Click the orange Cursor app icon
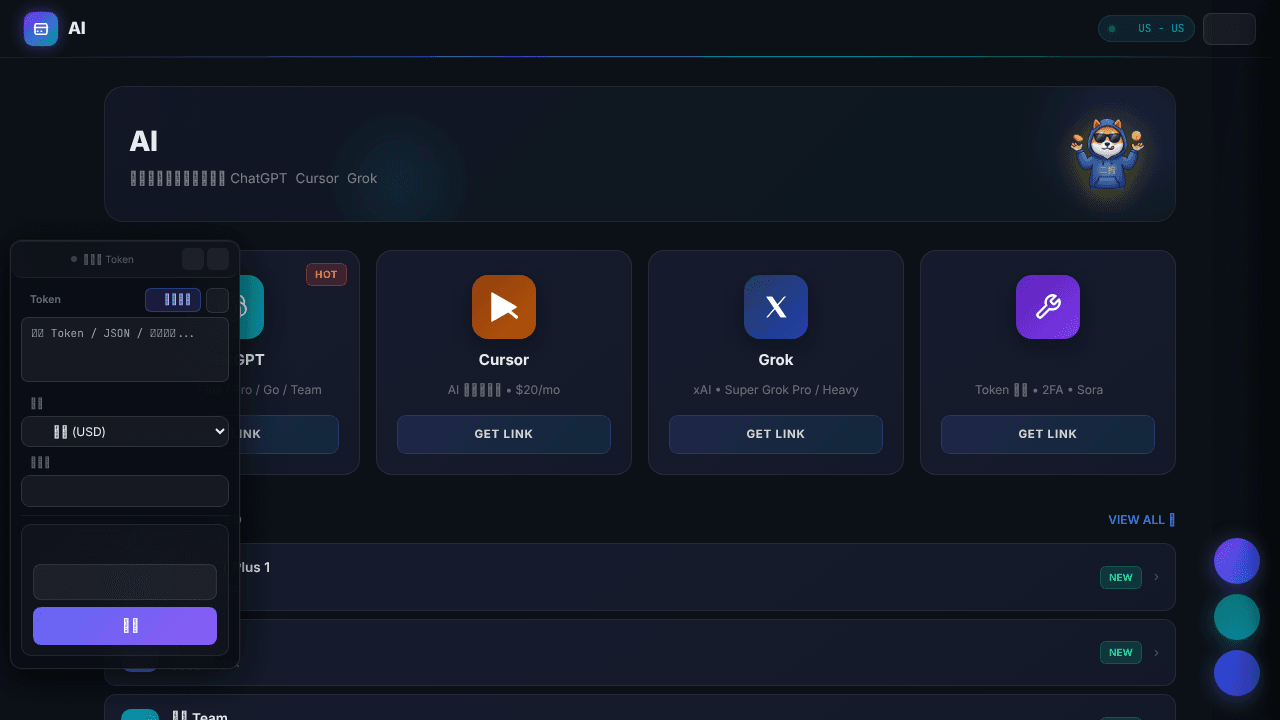 [504, 307]
